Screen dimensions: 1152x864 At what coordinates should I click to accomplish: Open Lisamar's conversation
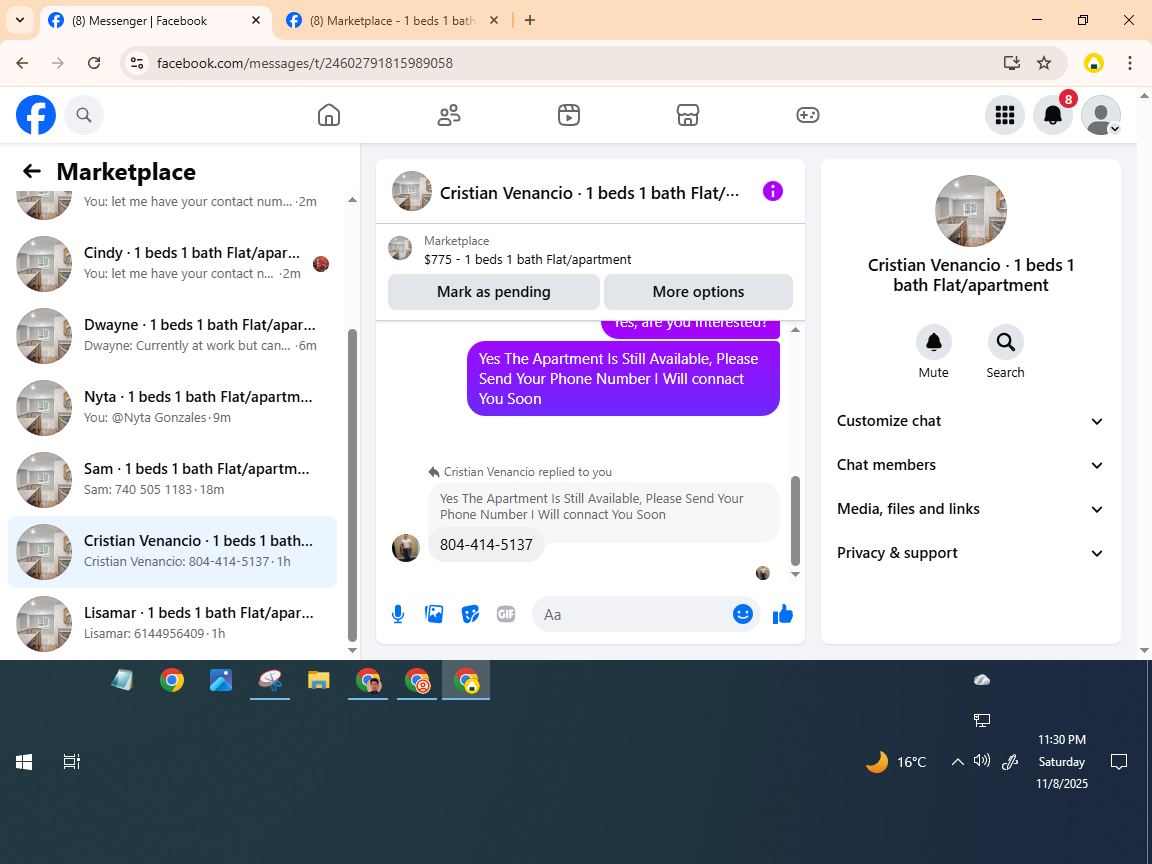coord(173,623)
